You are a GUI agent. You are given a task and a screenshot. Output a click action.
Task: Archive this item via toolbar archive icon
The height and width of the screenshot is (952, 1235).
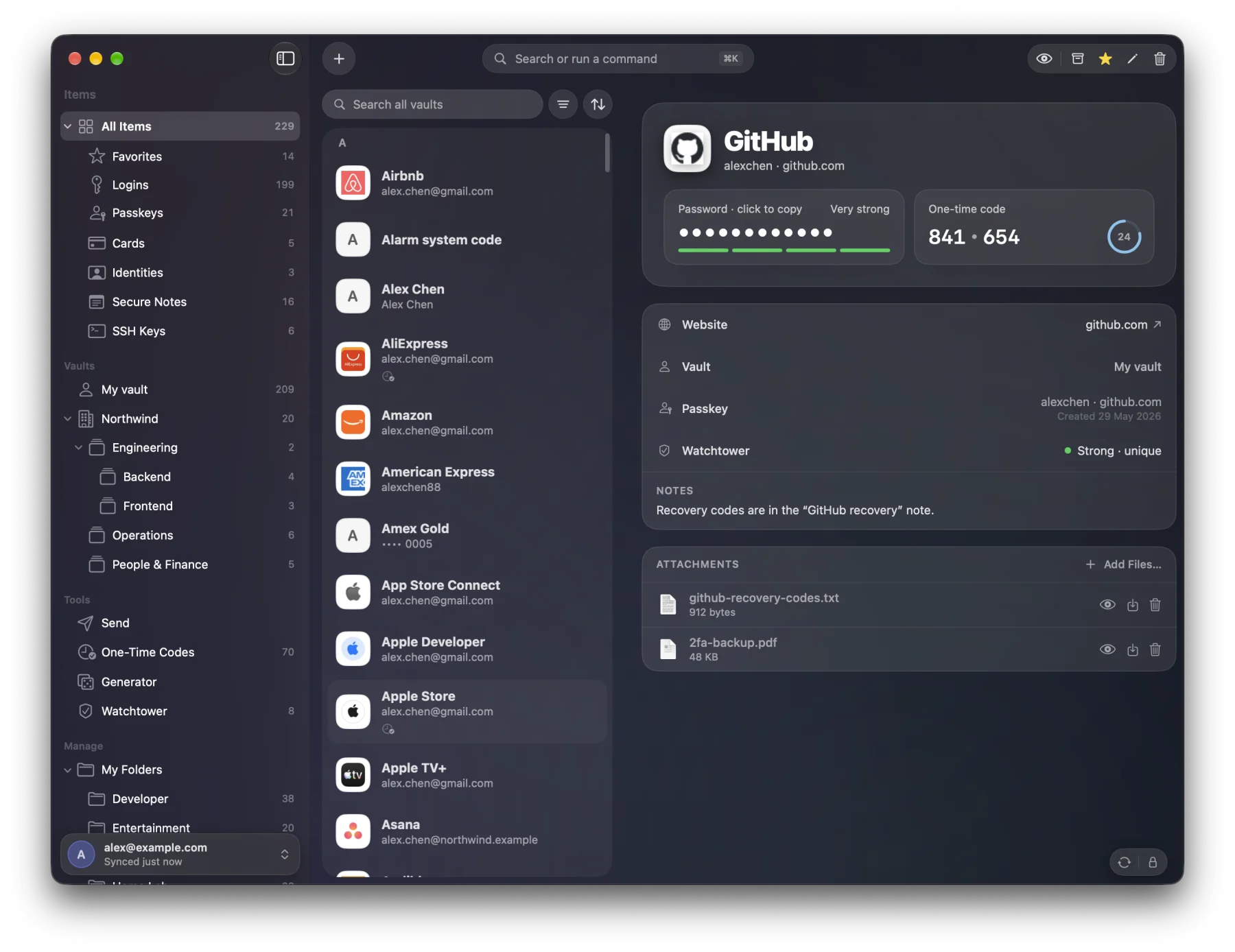pyautogui.click(x=1078, y=58)
